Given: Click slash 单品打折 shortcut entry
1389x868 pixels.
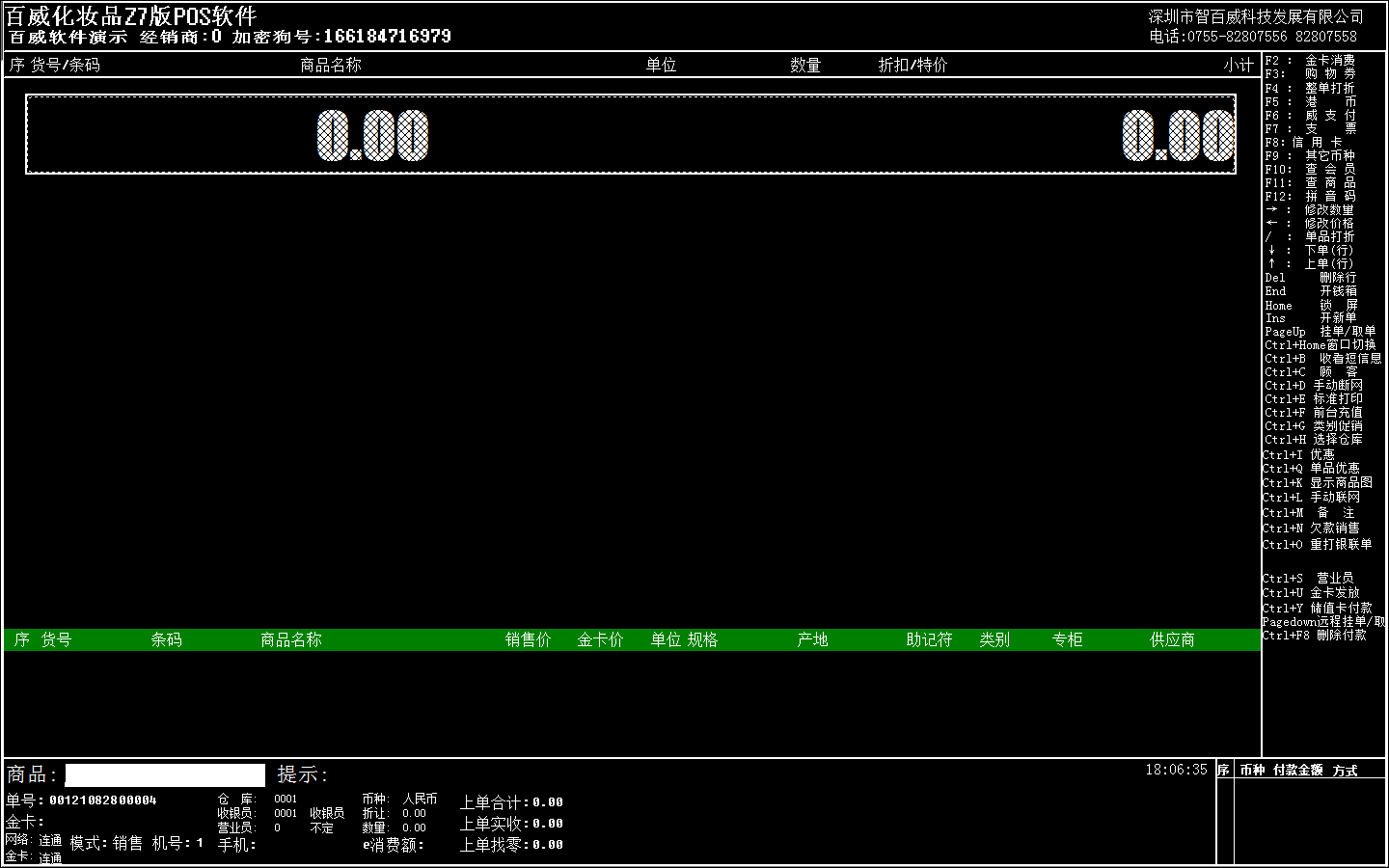Looking at the screenshot, I should tap(1310, 236).
